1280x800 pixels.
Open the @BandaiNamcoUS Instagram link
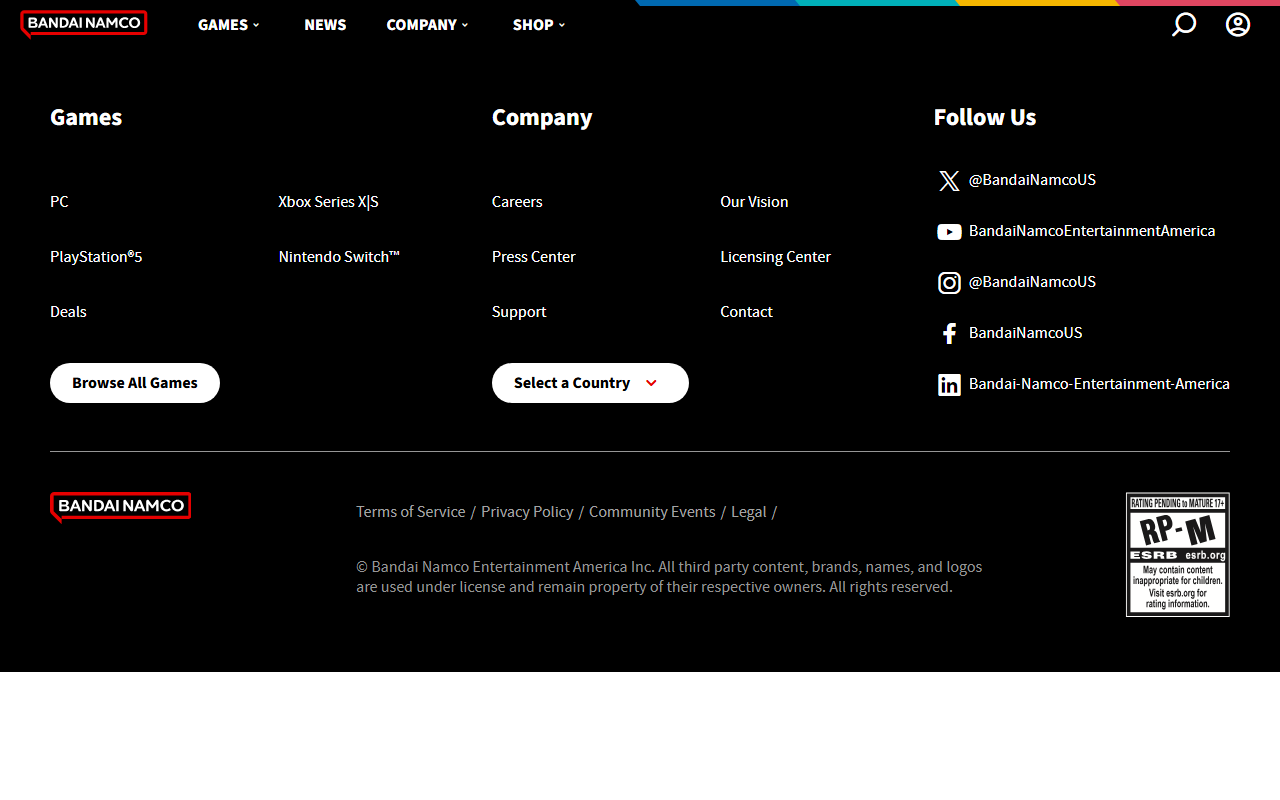click(x=1032, y=282)
